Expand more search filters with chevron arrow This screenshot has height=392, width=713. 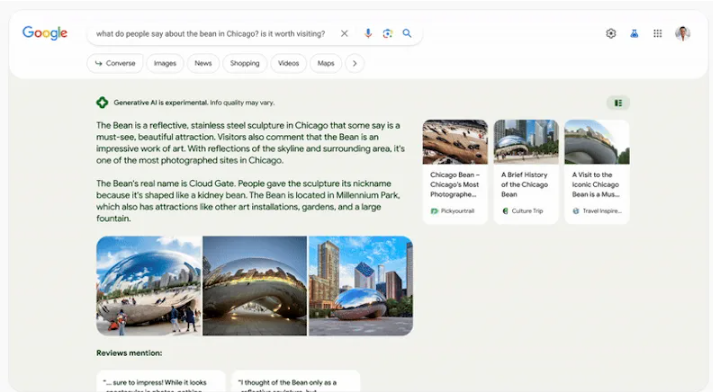pos(355,63)
